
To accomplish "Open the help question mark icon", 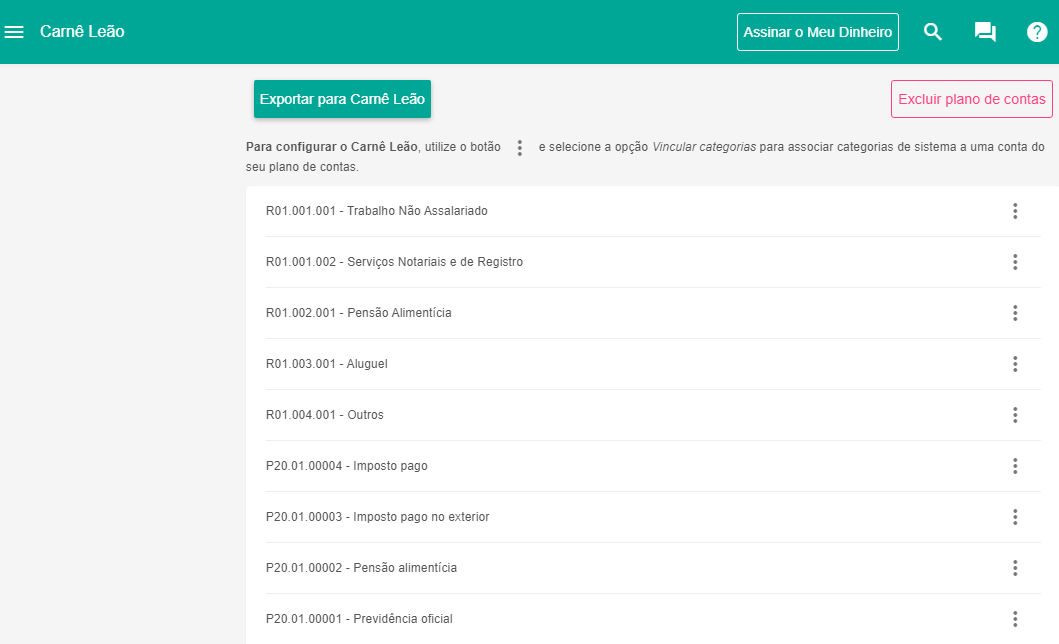I will coord(1037,32).
